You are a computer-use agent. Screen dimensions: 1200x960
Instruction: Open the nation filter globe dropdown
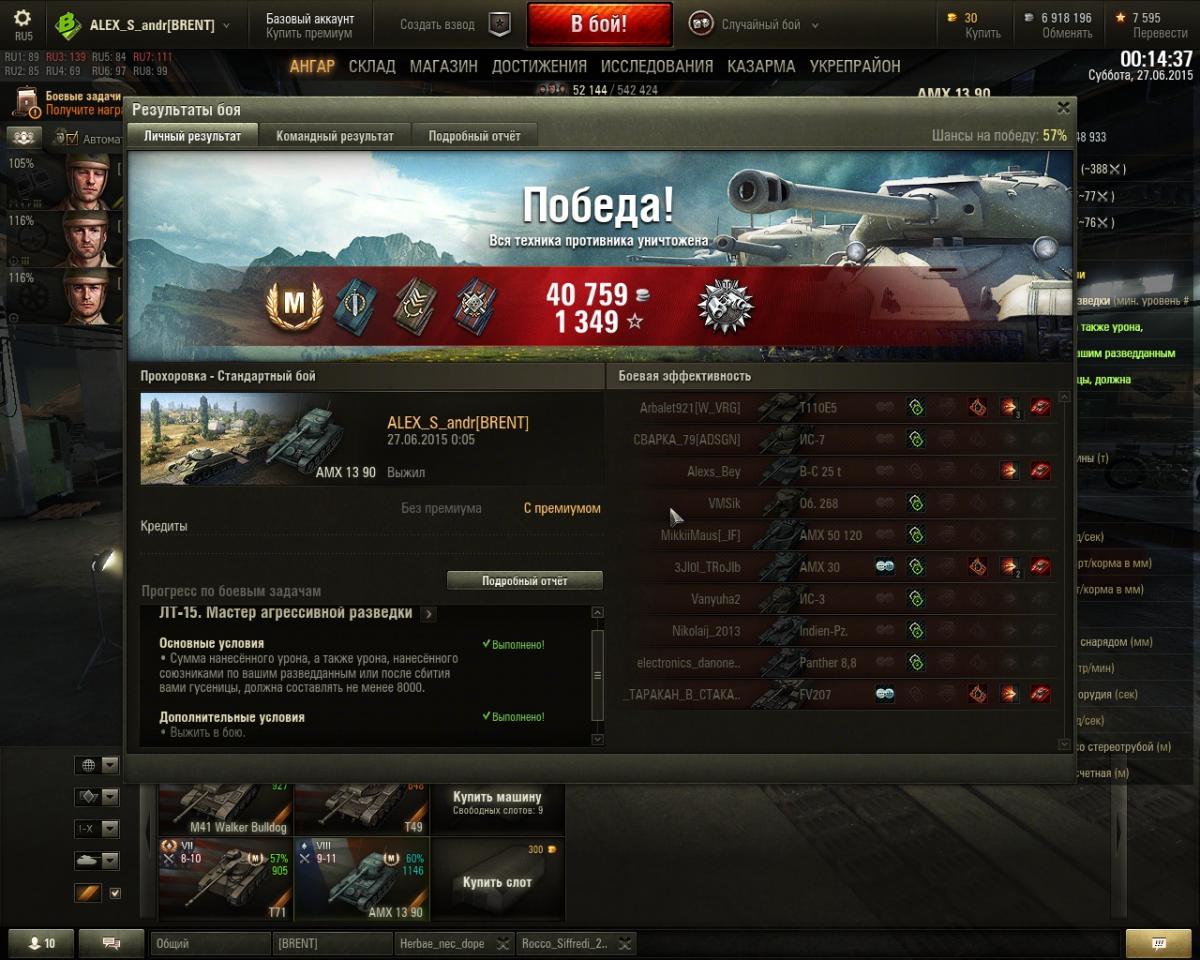[97, 765]
